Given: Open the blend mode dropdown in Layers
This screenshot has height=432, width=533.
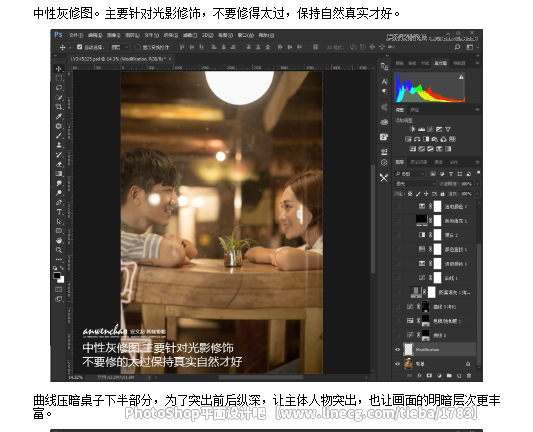Looking at the screenshot, I should click(415, 184).
